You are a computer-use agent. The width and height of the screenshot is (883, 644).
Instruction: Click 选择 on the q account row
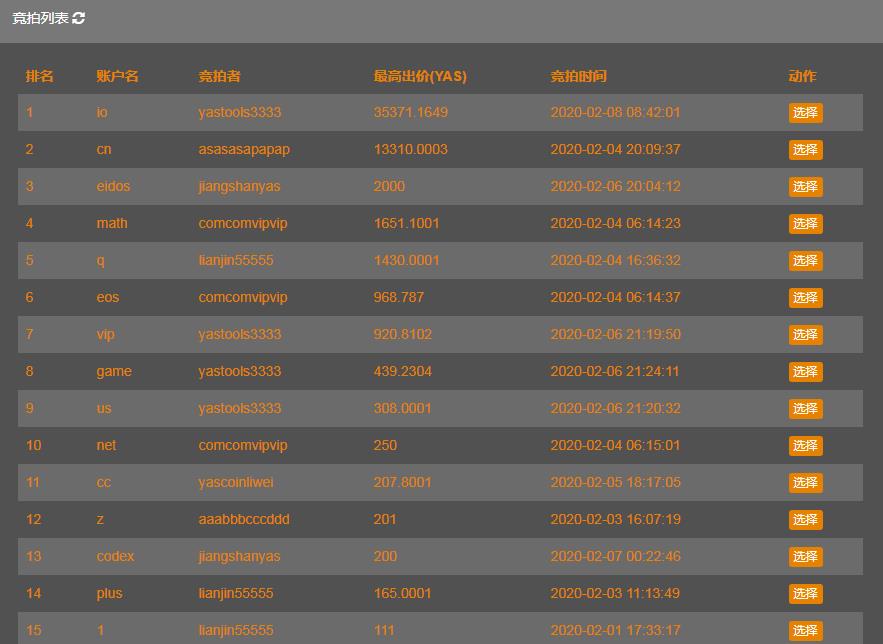805,261
